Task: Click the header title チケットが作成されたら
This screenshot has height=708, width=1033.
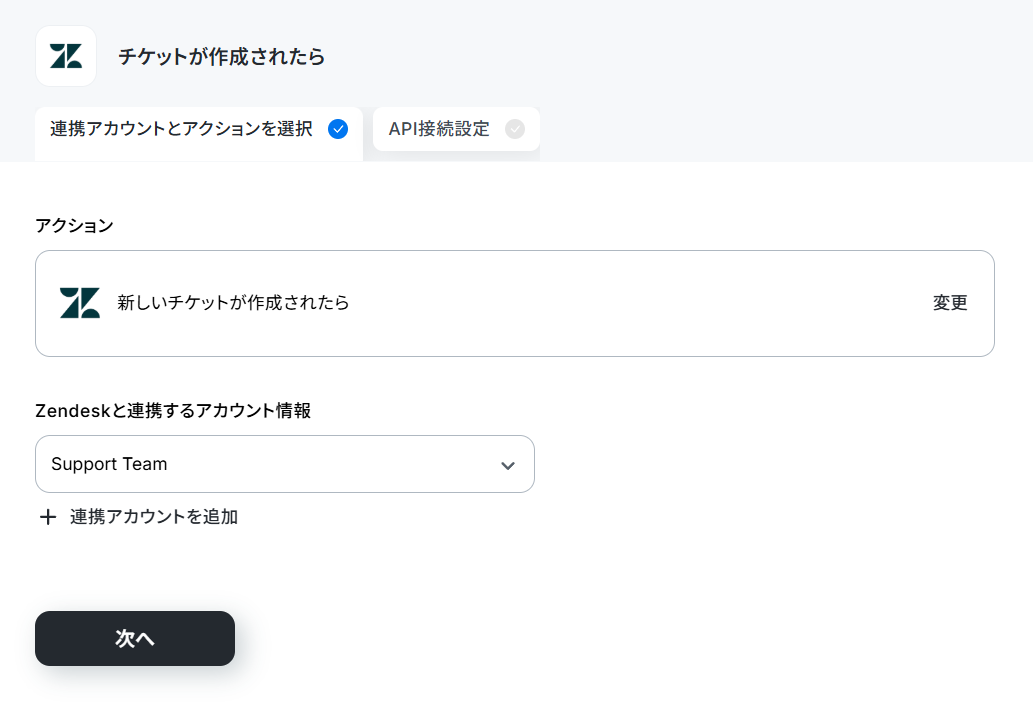Action: [x=221, y=57]
